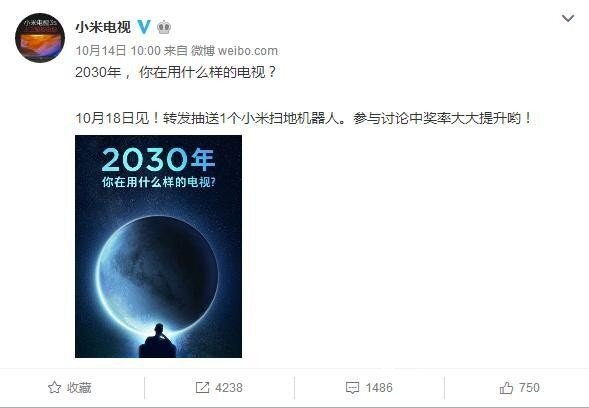
Task: Click the thumbs-up like icon
Action: point(506,387)
